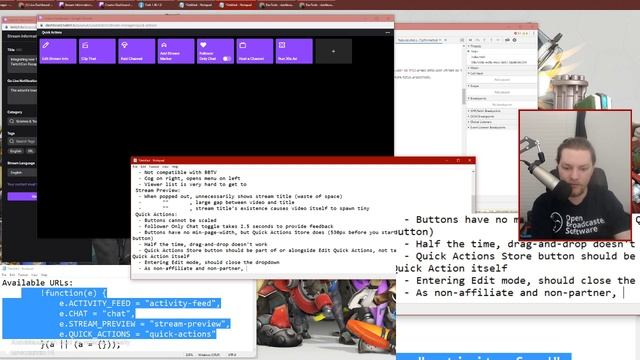Screen dimensions: 640x360
Task: Click 'Buttons cannot be scaled' line in Notepad
Action: click(x=178, y=220)
